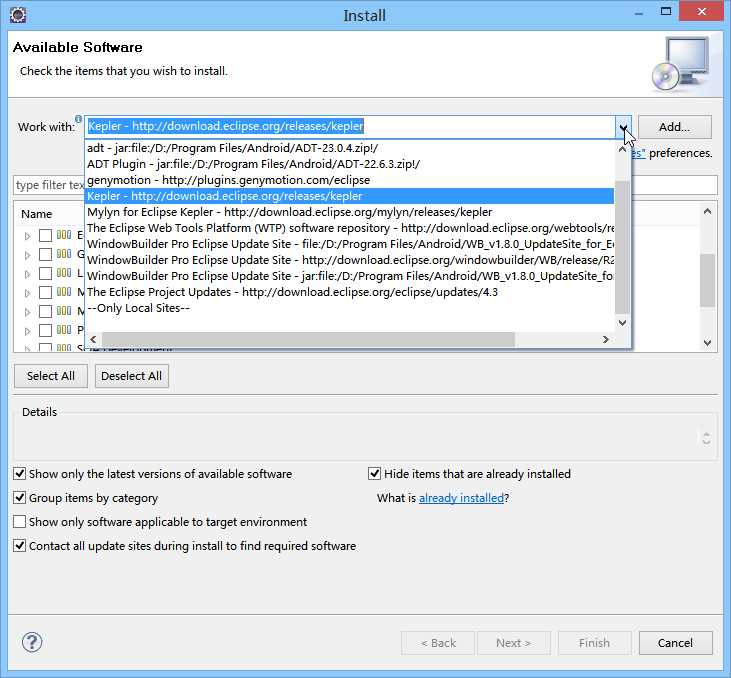The image size is (731, 678).
Task: Click category icon on third tree row
Action: (64, 272)
